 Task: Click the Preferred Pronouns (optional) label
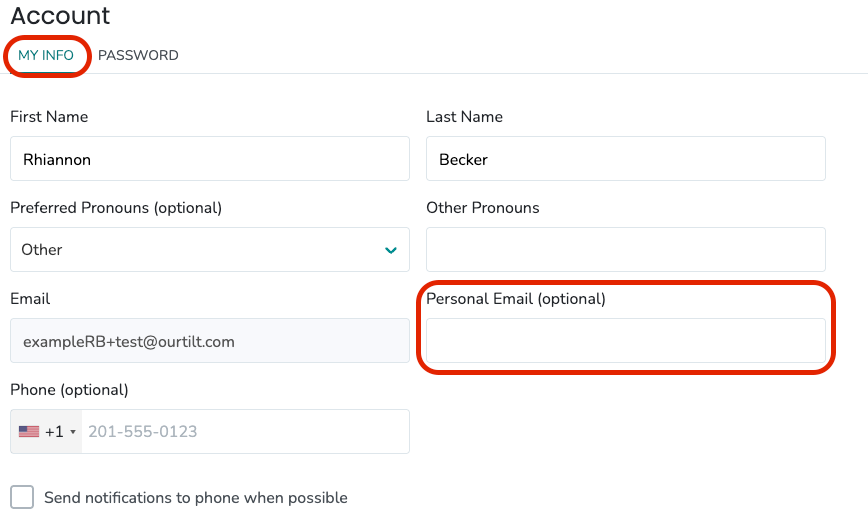tap(116, 208)
